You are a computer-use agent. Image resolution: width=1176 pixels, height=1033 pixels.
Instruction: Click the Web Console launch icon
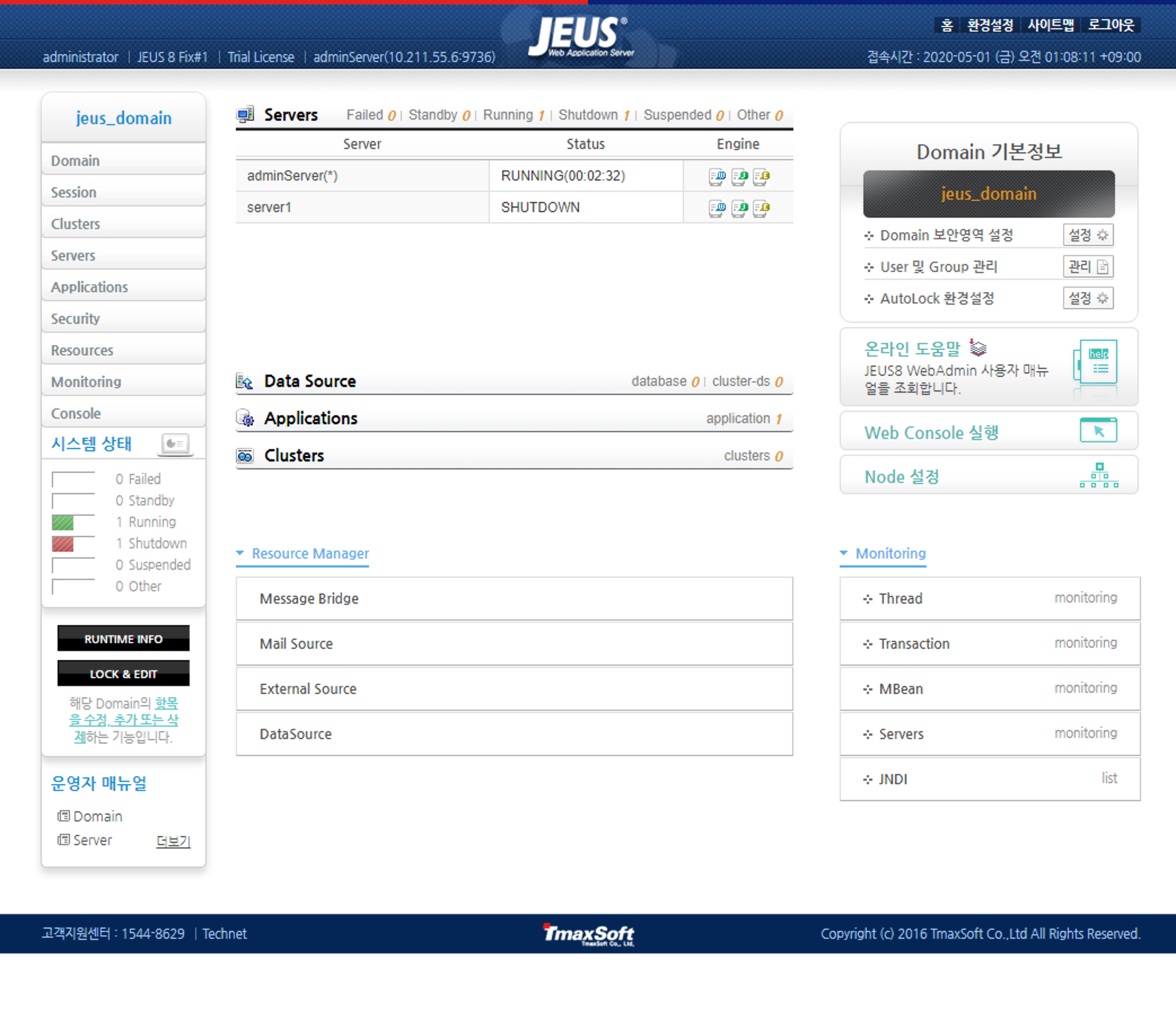click(1098, 430)
